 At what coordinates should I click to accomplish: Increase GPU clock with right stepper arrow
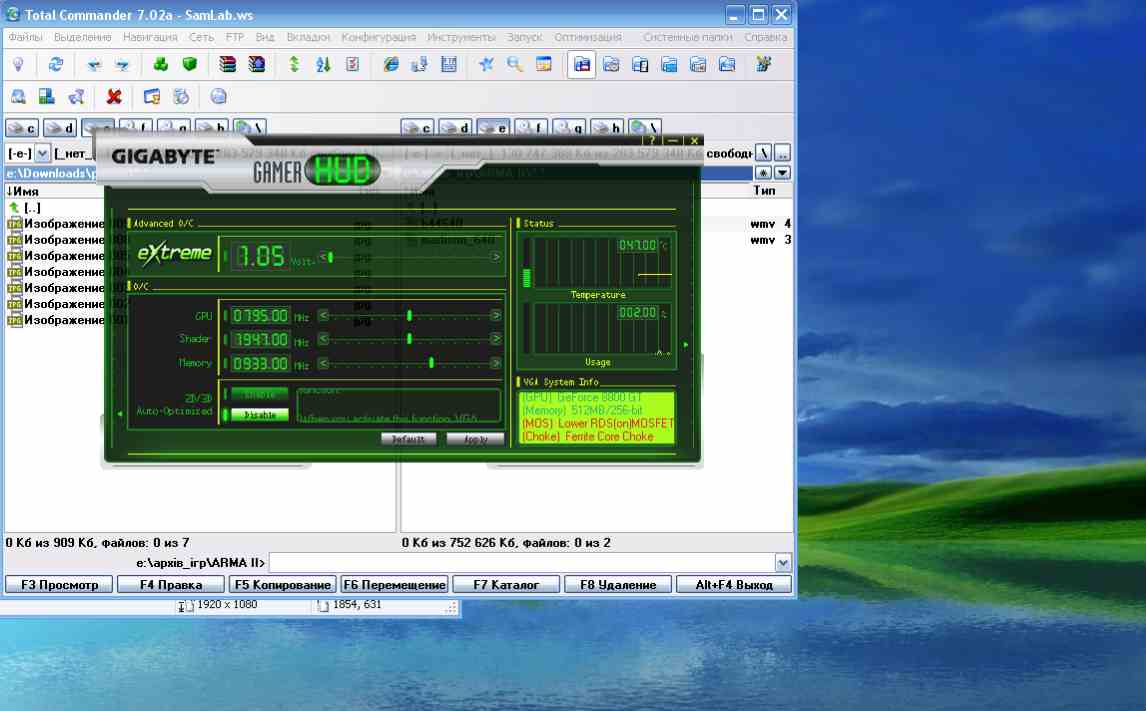click(496, 316)
